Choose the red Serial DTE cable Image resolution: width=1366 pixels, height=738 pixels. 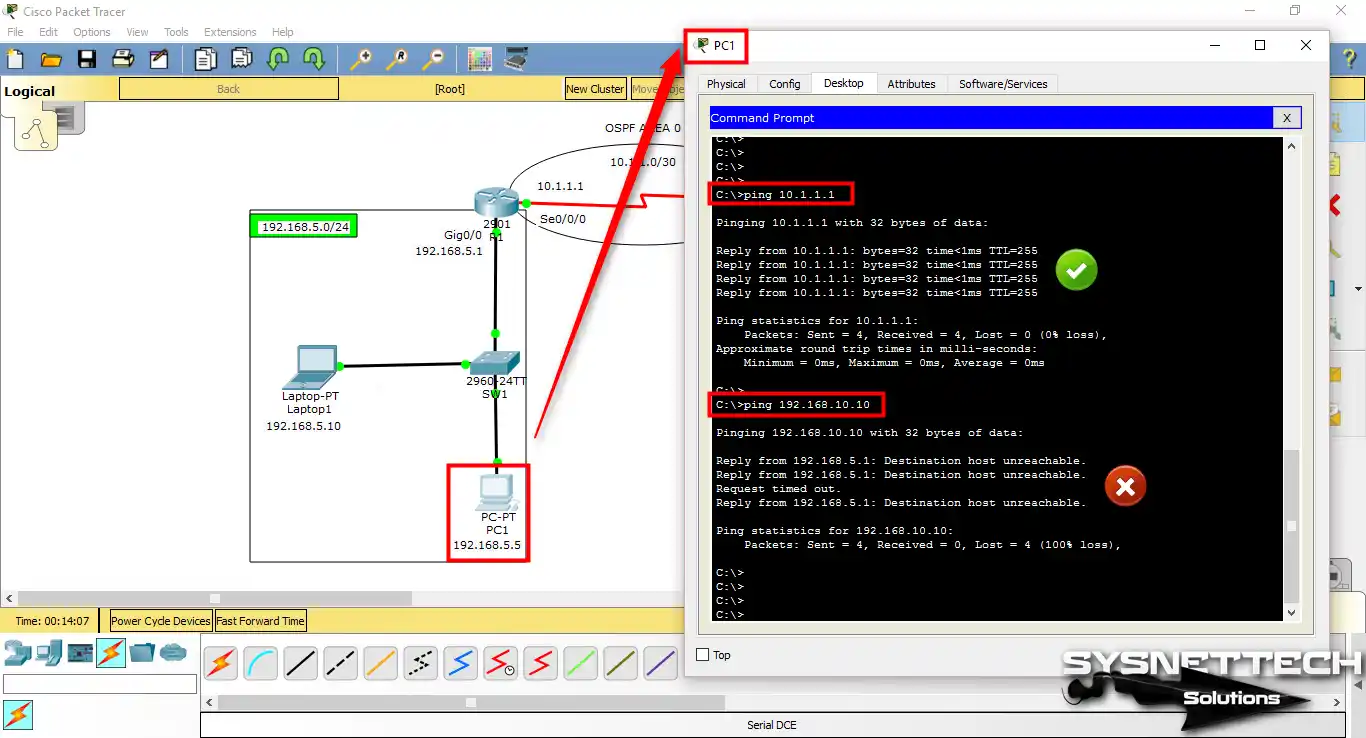(x=540, y=663)
